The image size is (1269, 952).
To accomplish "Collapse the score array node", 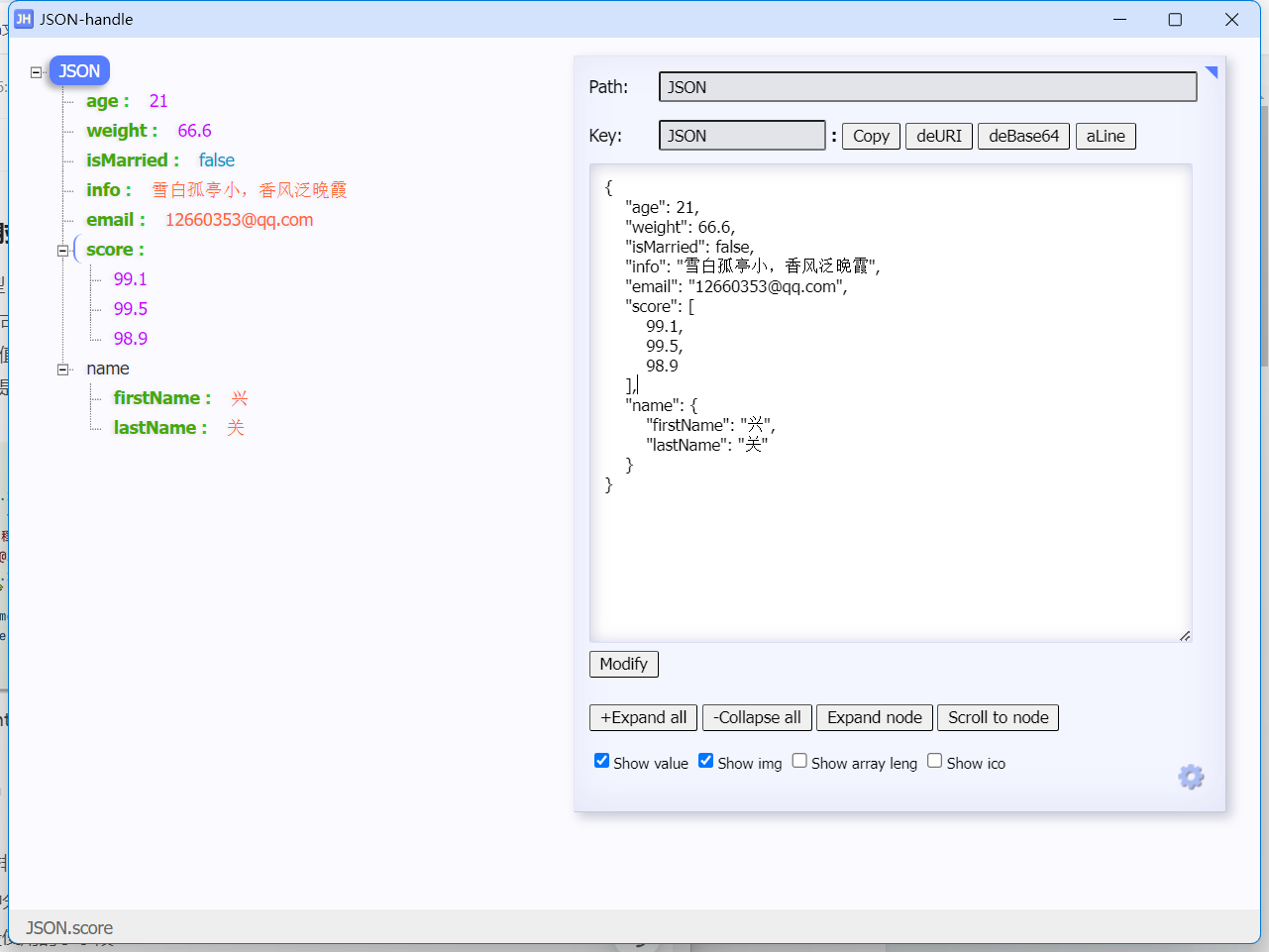I will click(63, 251).
